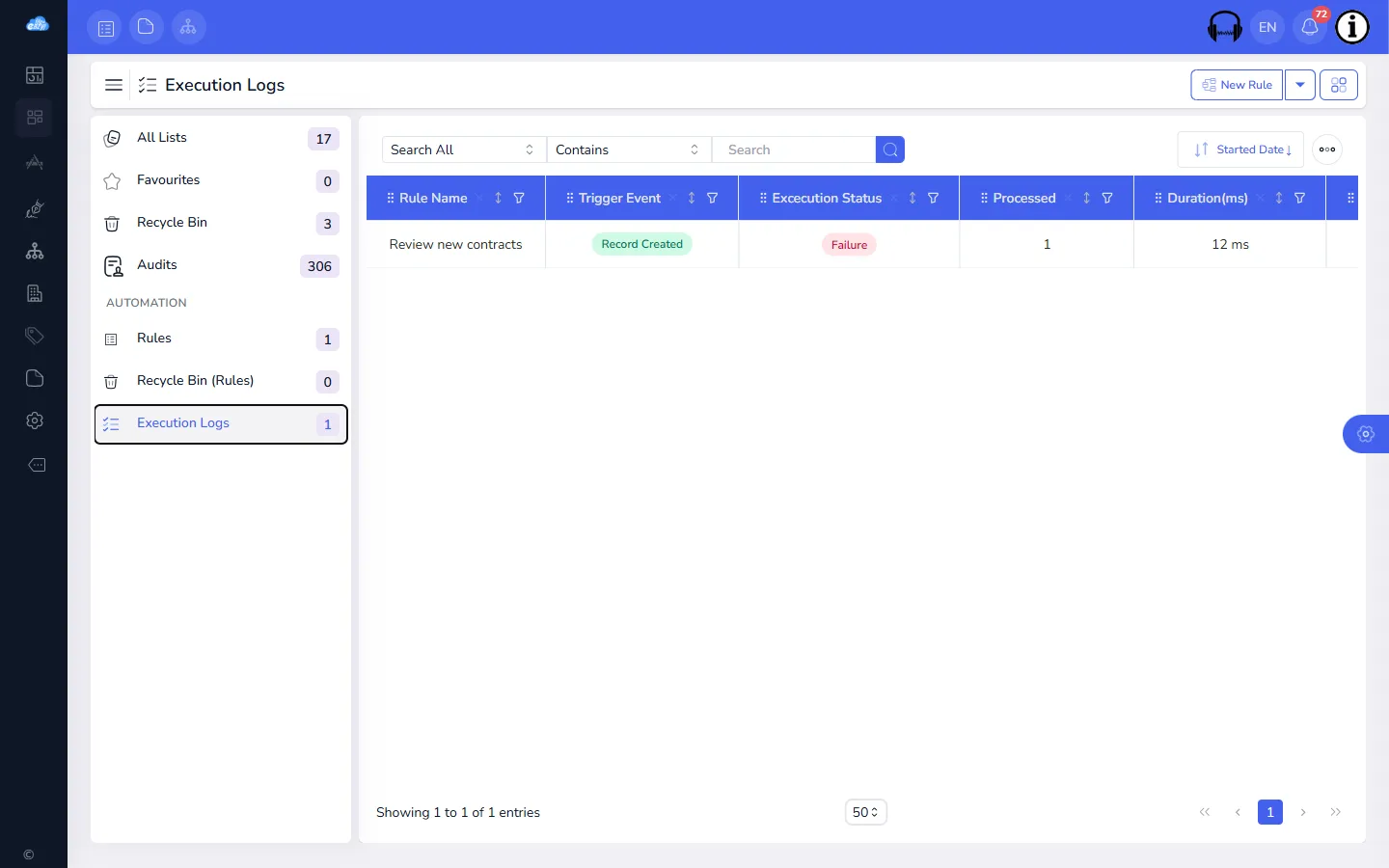
Task: Open Recycle Bin (Rules)
Action: coord(221,381)
